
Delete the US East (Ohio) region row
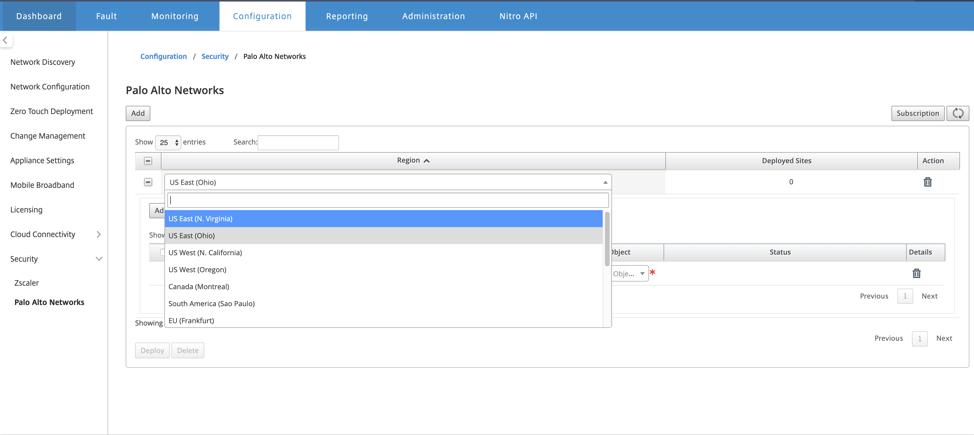tap(927, 182)
